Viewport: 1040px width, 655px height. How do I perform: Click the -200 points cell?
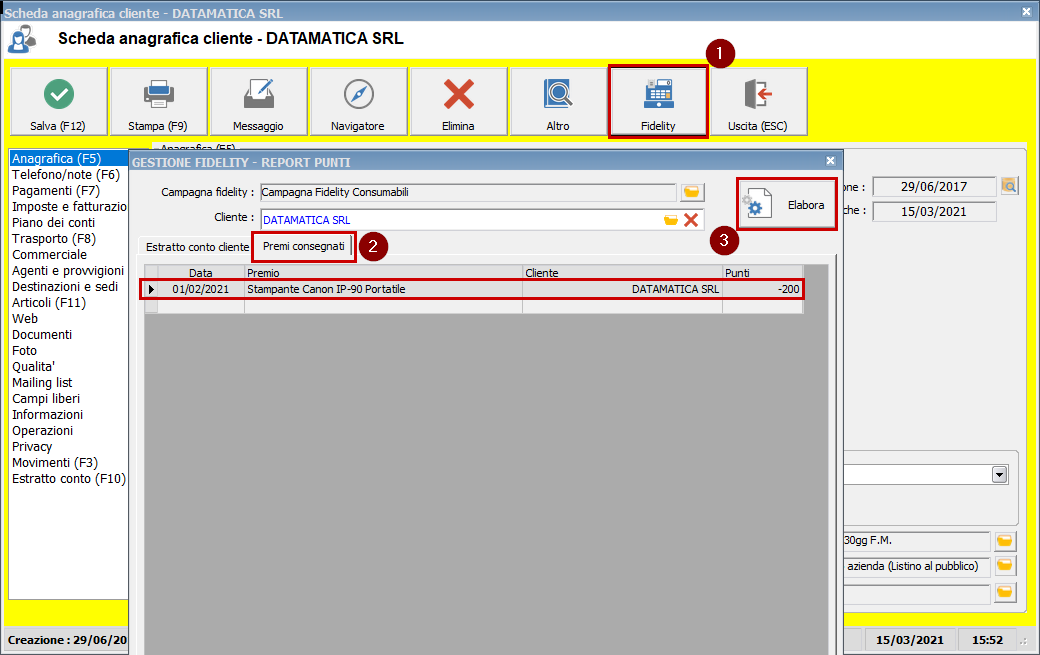coord(763,289)
